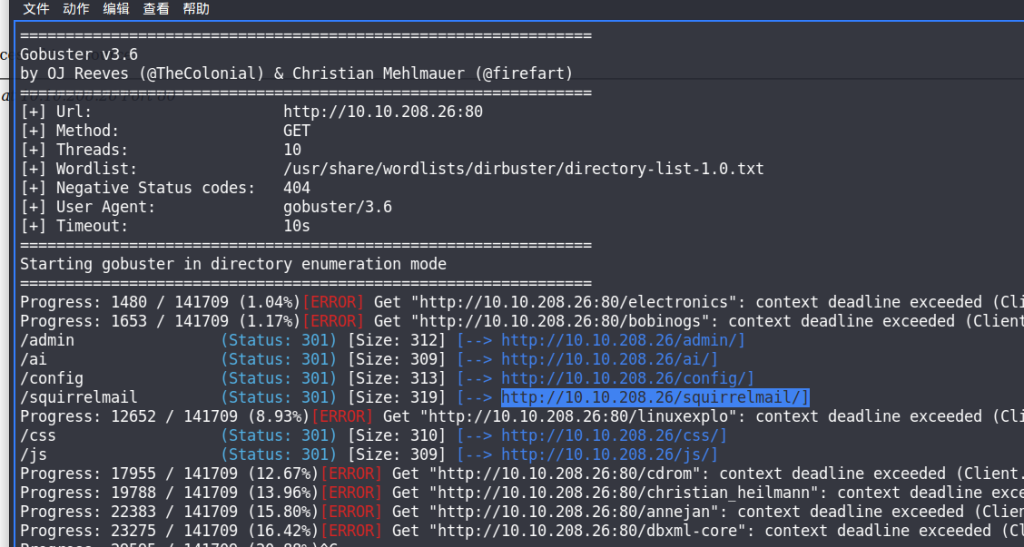Viewport: 1024px width, 547px height.
Task: Open the 帮助 menu
Action: pos(196,8)
